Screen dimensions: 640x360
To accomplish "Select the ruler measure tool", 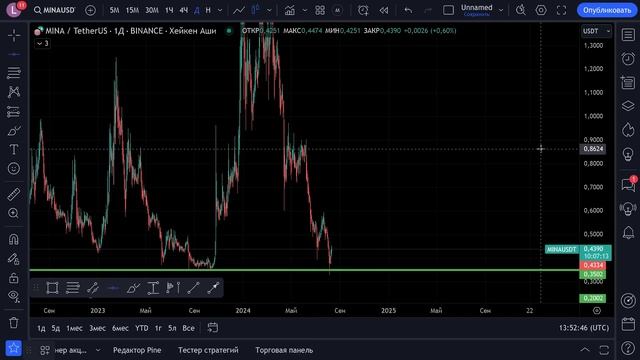I will (14, 194).
